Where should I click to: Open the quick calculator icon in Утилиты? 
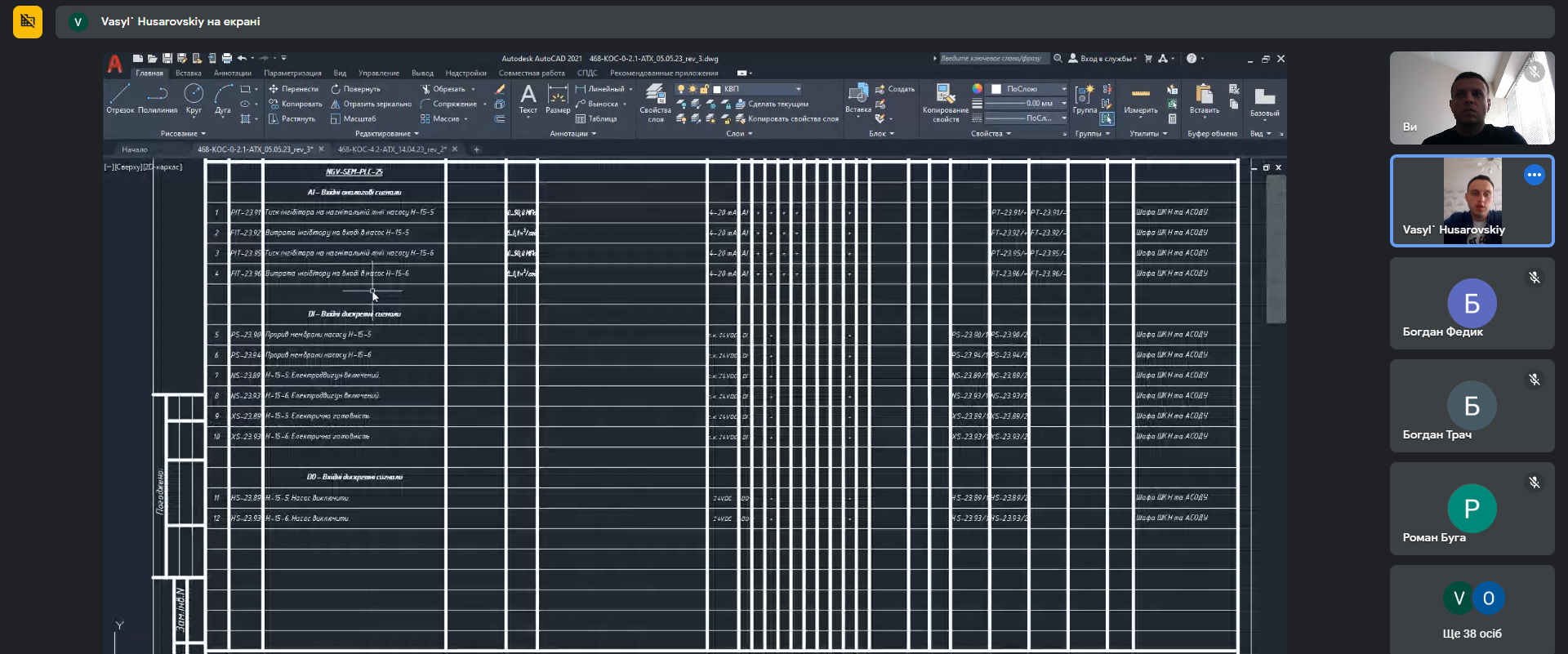tap(1172, 118)
